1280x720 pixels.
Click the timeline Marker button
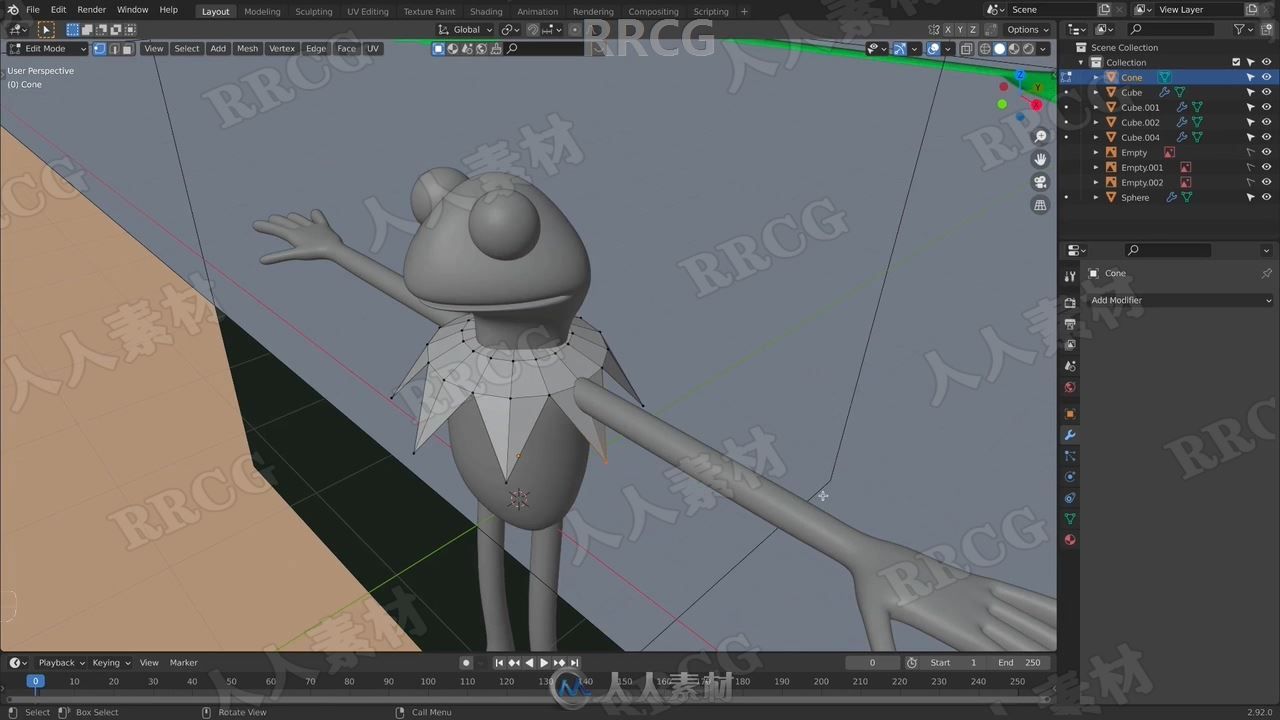pyautogui.click(x=183, y=663)
